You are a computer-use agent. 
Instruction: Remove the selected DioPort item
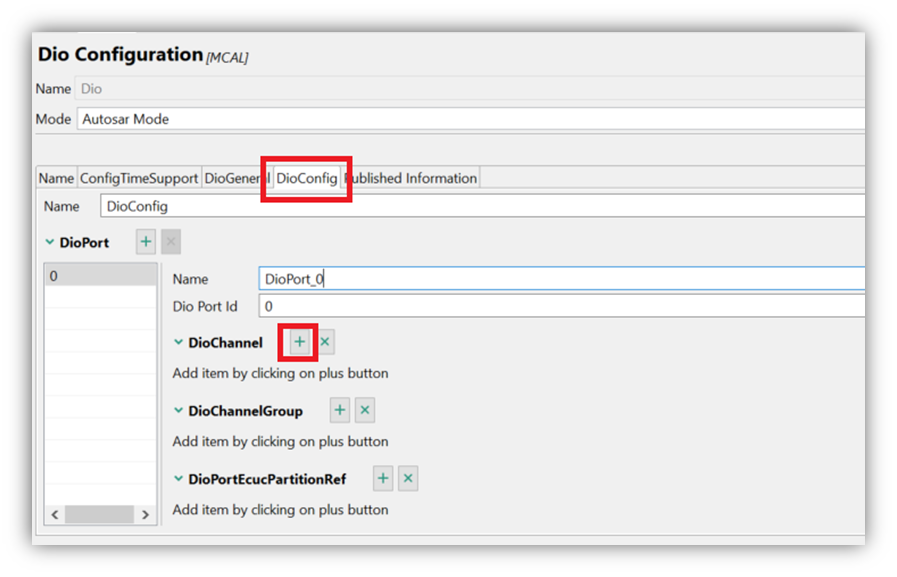pos(171,242)
